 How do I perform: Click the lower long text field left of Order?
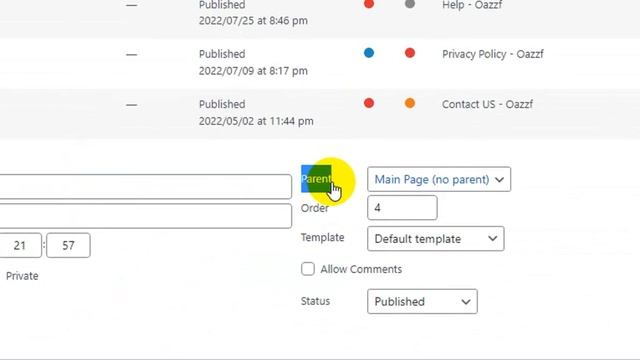click(x=146, y=216)
